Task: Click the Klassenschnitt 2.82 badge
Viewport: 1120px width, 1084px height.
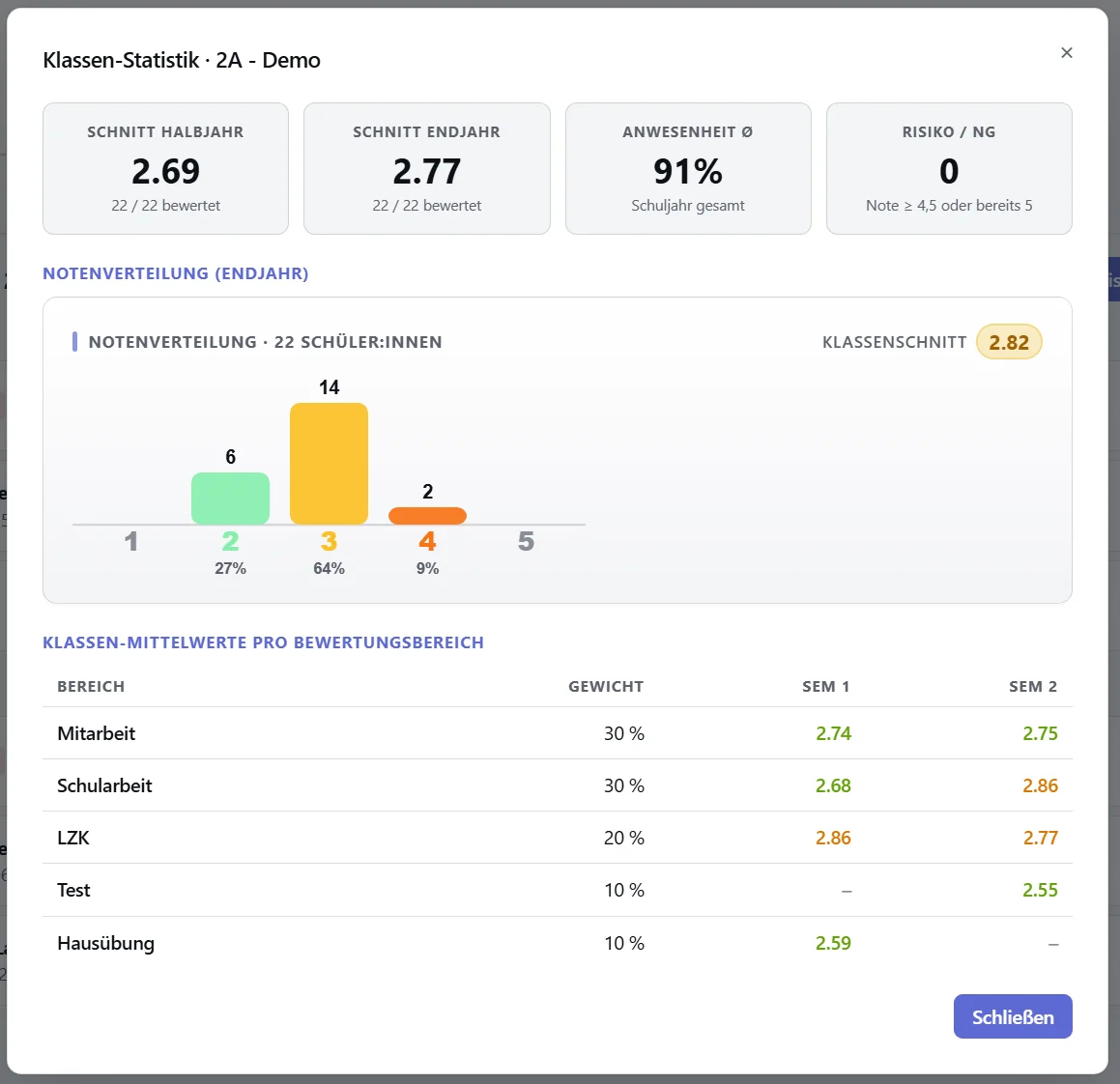Action: tap(1009, 342)
